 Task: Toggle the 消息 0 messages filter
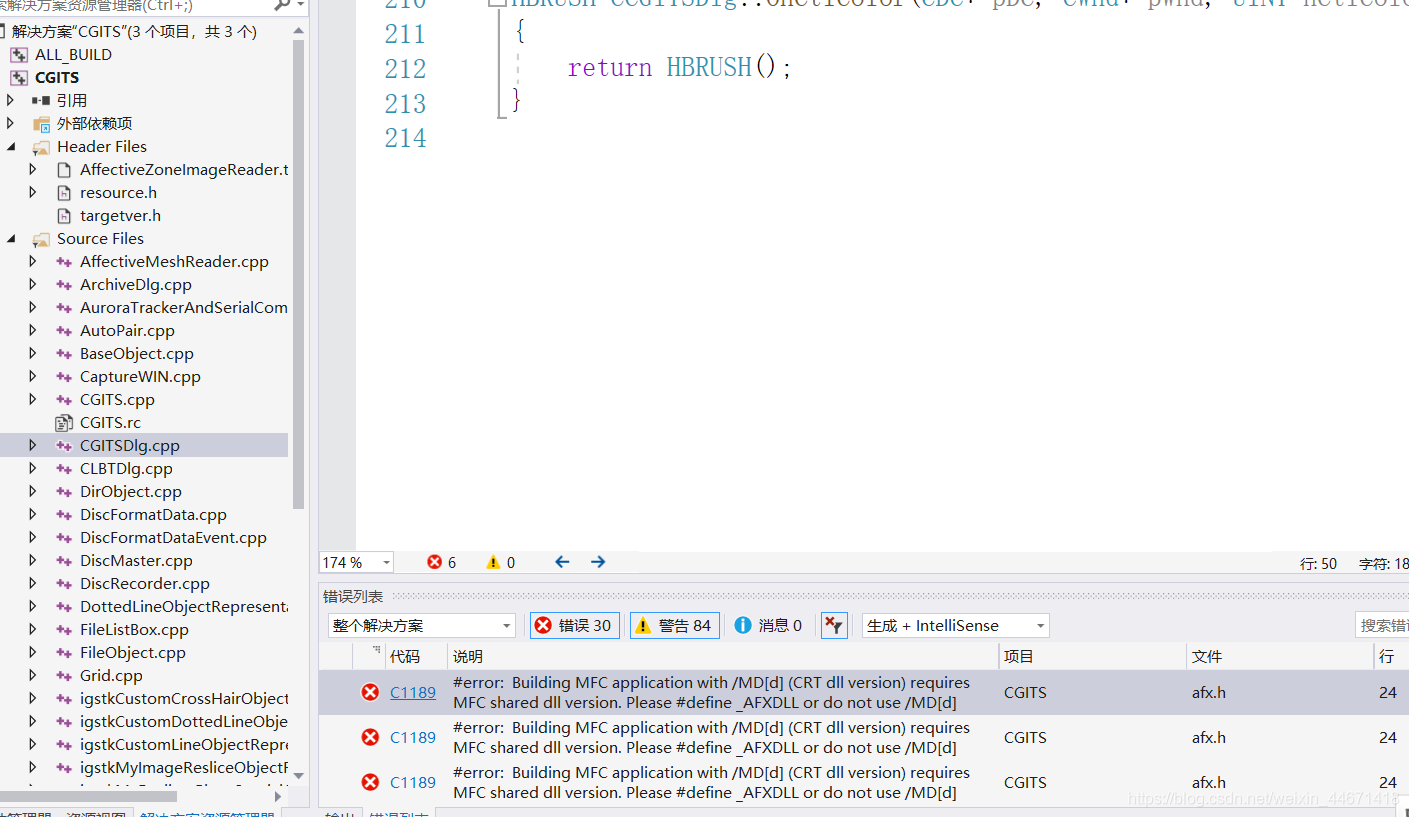pyautogui.click(x=768, y=625)
